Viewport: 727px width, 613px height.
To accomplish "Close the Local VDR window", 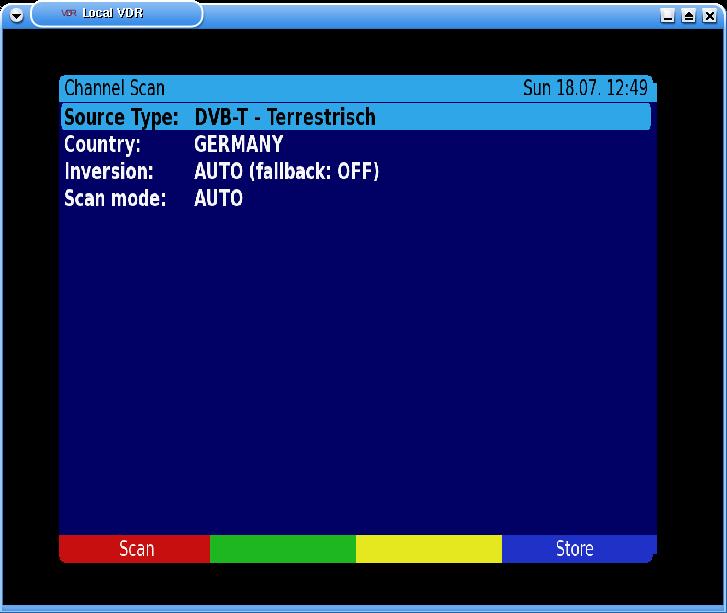I will (708, 16).
